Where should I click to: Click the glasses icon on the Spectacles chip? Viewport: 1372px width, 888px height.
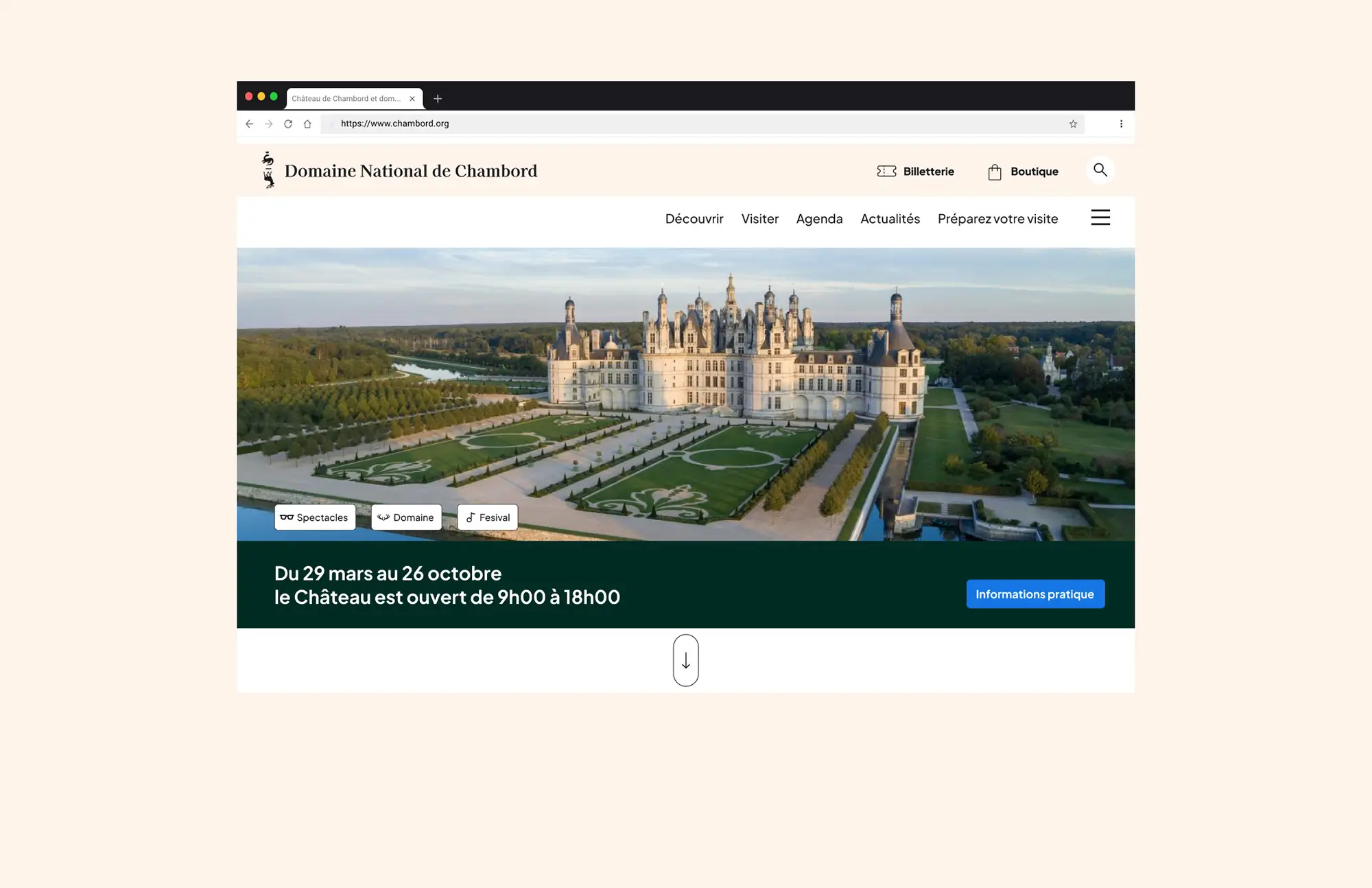tap(286, 517)
